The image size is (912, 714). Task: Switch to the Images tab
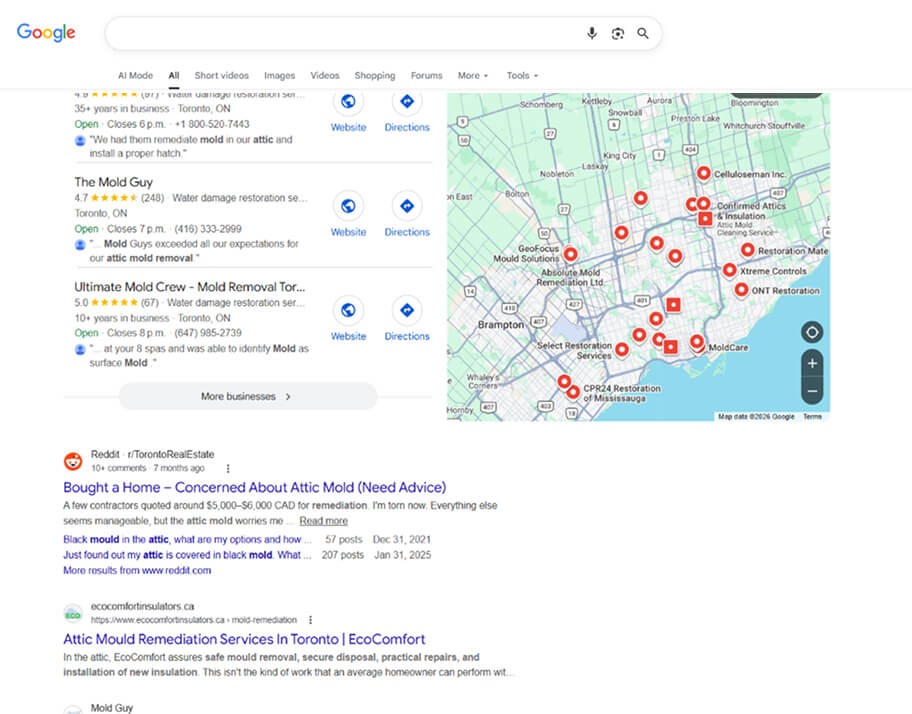pyautogui.click(x=279, y=75)
